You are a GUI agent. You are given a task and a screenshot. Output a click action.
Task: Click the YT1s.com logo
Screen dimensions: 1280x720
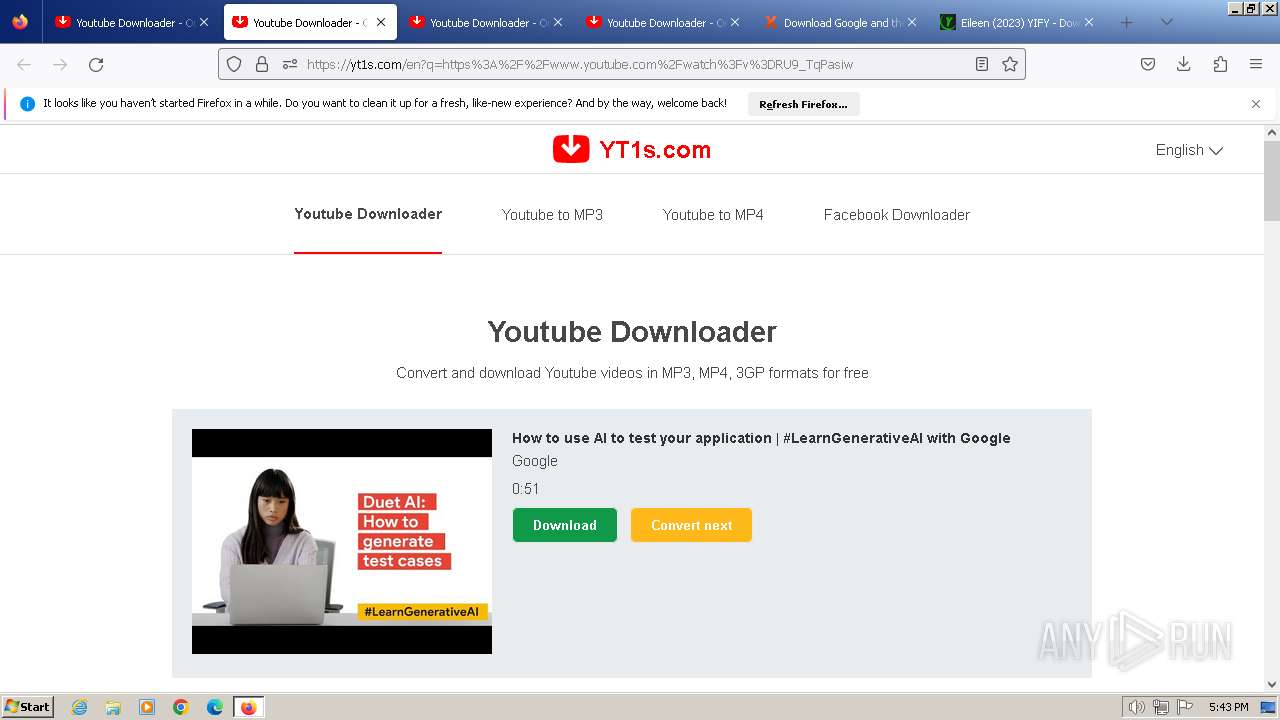click(x=632, y=149)
